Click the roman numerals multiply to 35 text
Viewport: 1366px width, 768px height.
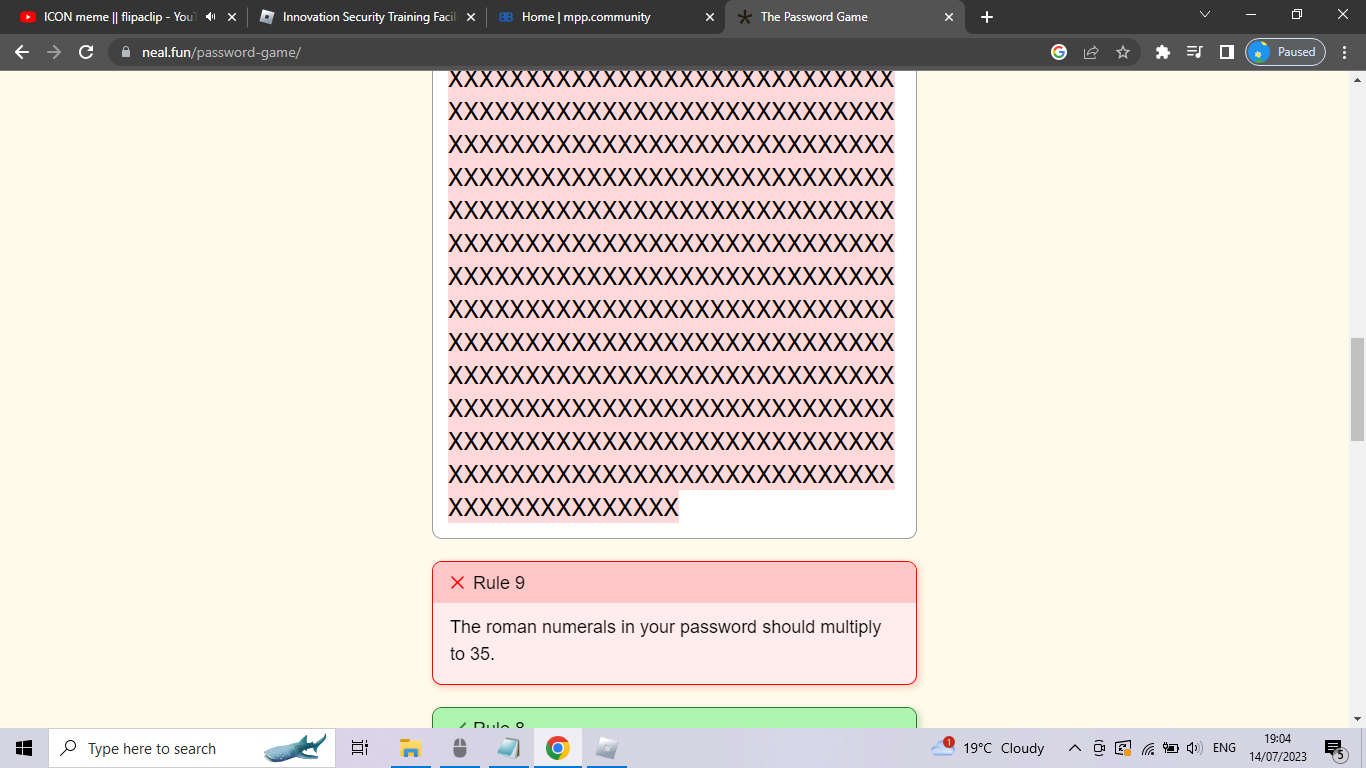pyautogui.click(x=665, y=640)
